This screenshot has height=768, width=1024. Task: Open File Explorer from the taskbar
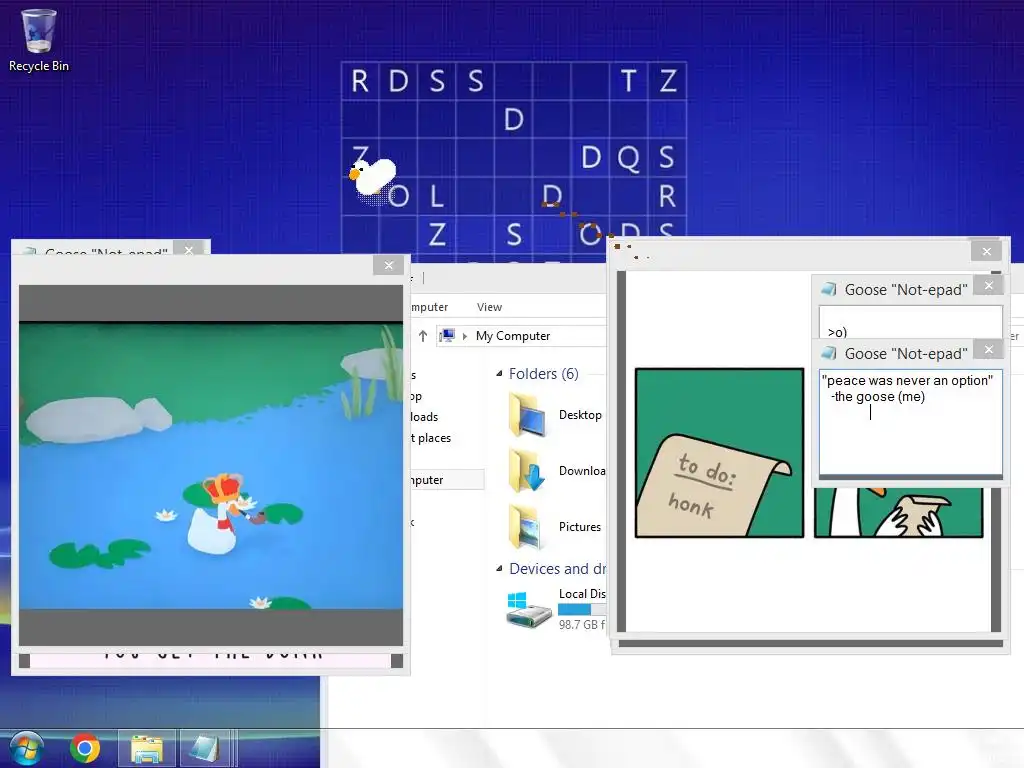pos(147,748)
